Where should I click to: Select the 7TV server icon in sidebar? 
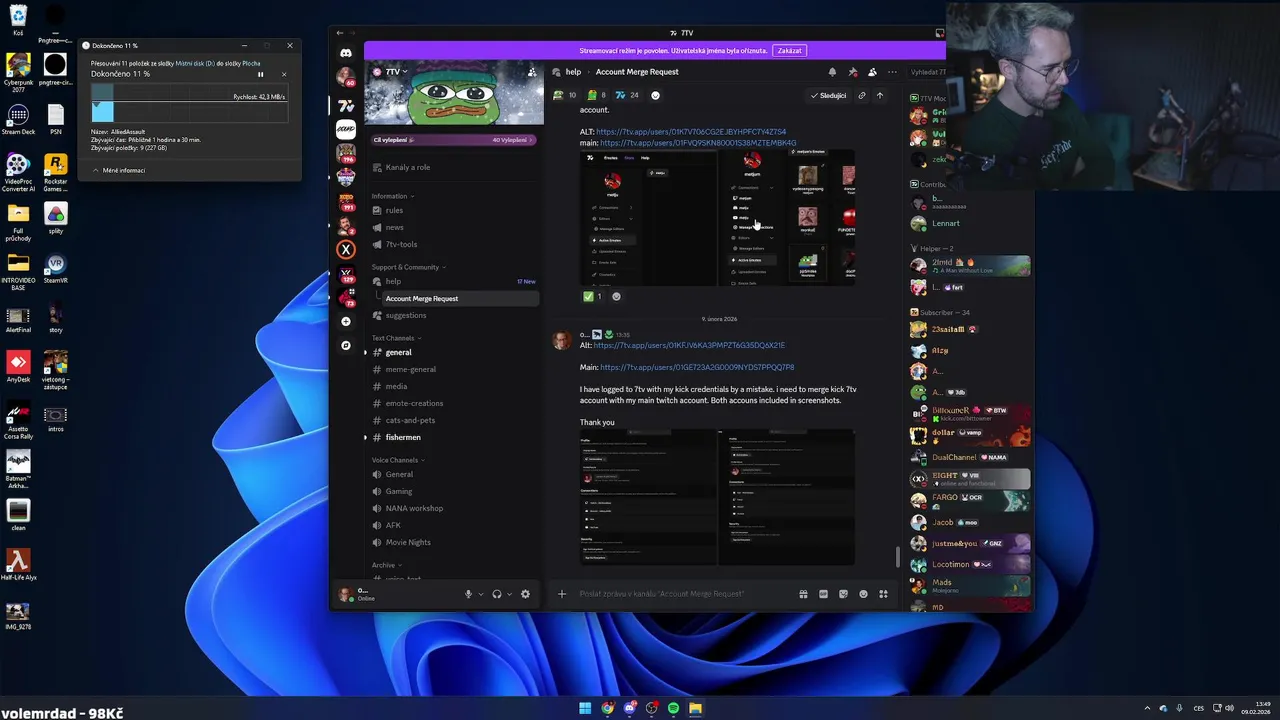(x=346, y=105)
